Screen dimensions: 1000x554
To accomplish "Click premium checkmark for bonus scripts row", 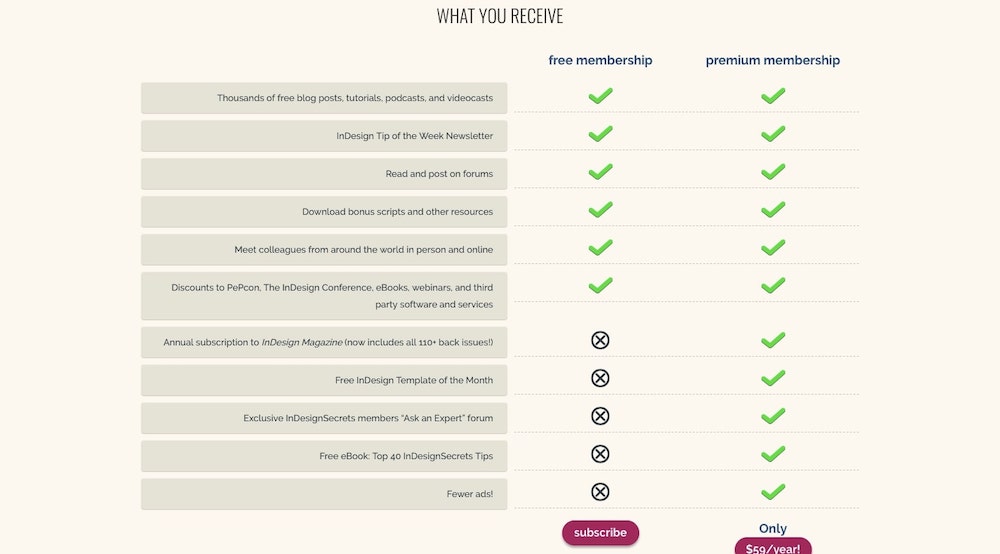I will click(x=773, y=210).
